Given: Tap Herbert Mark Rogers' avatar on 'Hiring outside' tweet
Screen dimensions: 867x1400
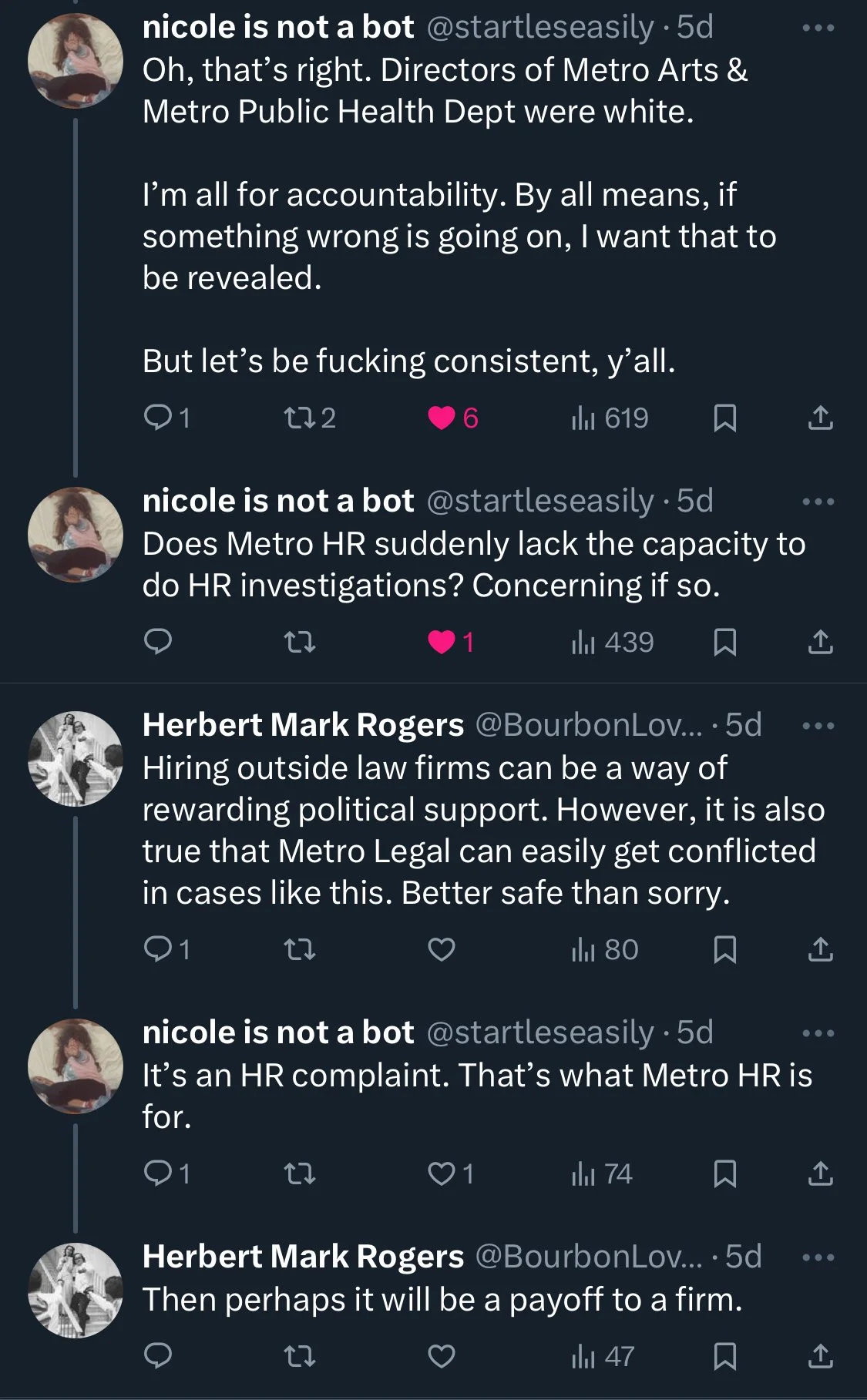Looking at the screenshot, I should coord(76,758).
